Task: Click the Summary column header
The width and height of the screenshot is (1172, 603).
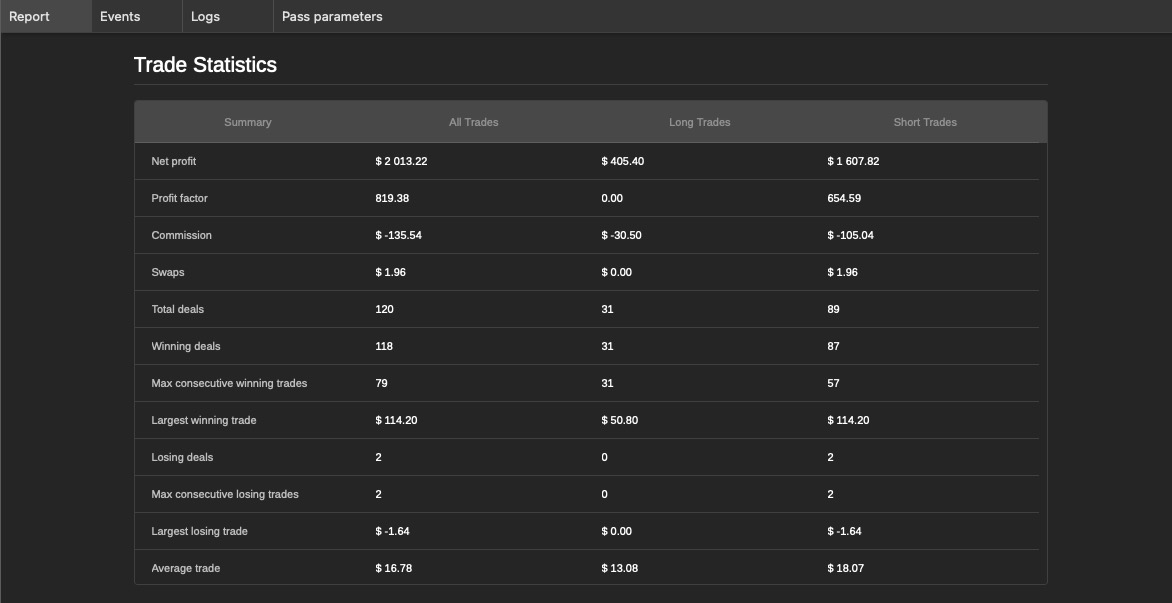Action: [247, 123]
